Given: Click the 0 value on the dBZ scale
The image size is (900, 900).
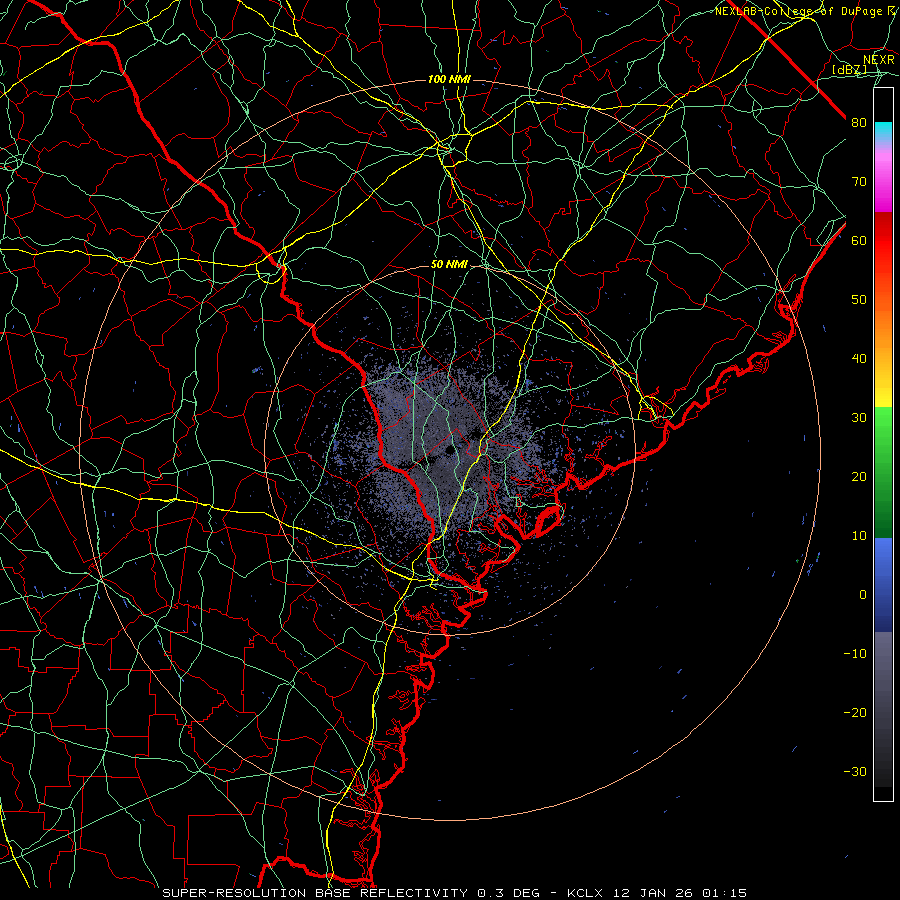Looking at the screenshot, I should (863, 595).
